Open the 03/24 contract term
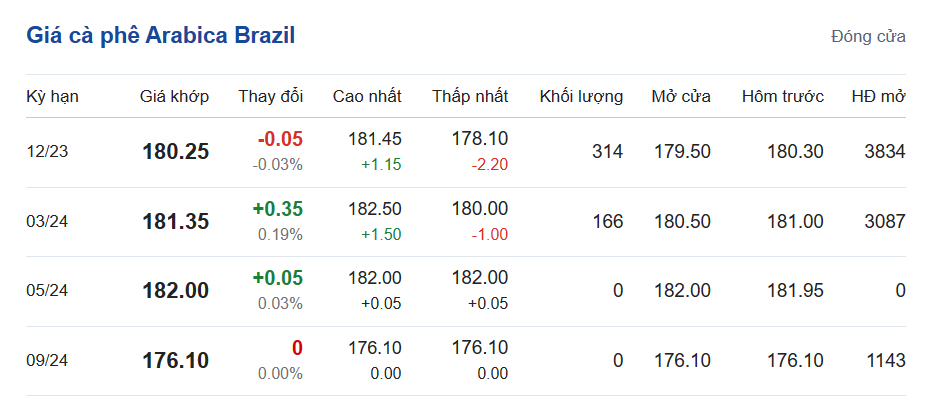Viewport: 944px width, 401px height. tap(45, 222)
